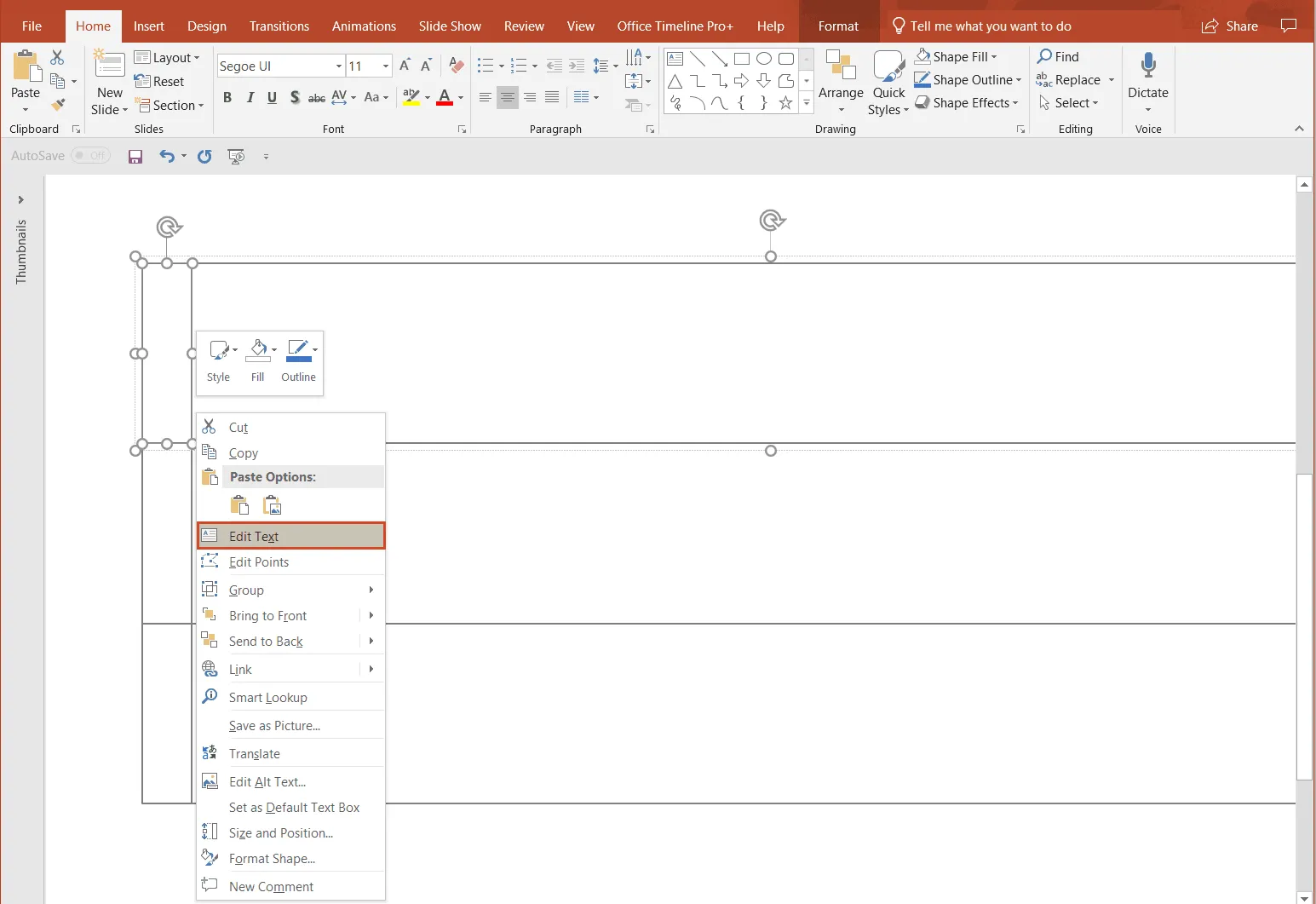Click the Text Shadow icon

[294, 98]
